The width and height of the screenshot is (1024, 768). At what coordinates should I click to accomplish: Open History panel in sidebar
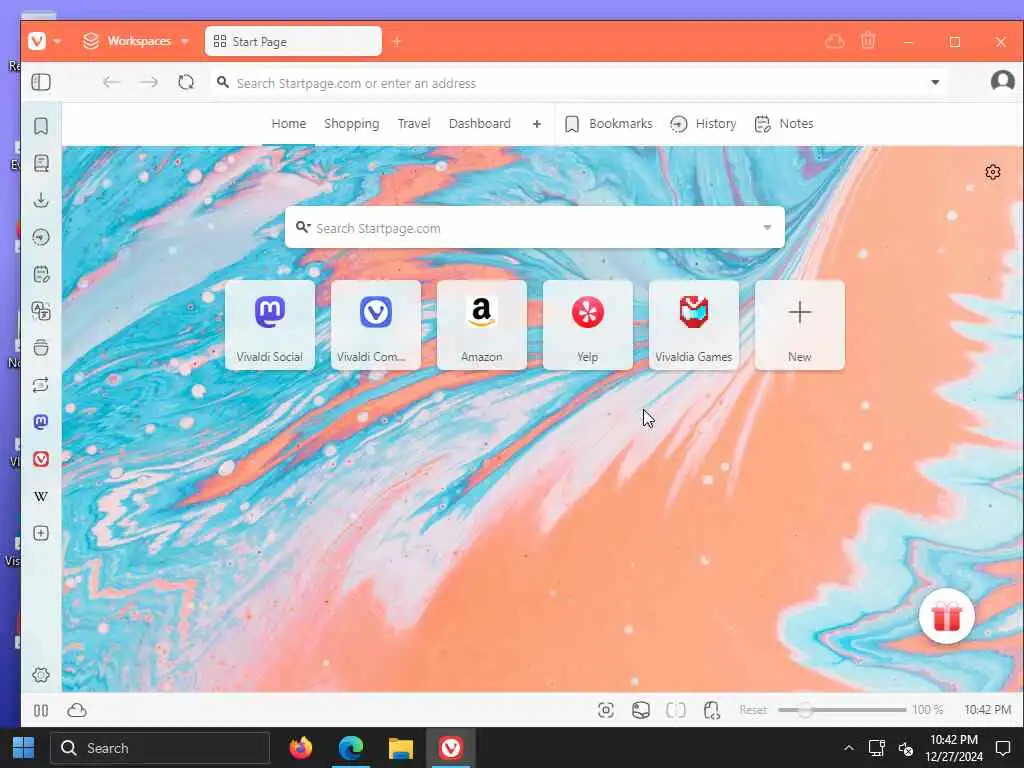coord(41,236)
